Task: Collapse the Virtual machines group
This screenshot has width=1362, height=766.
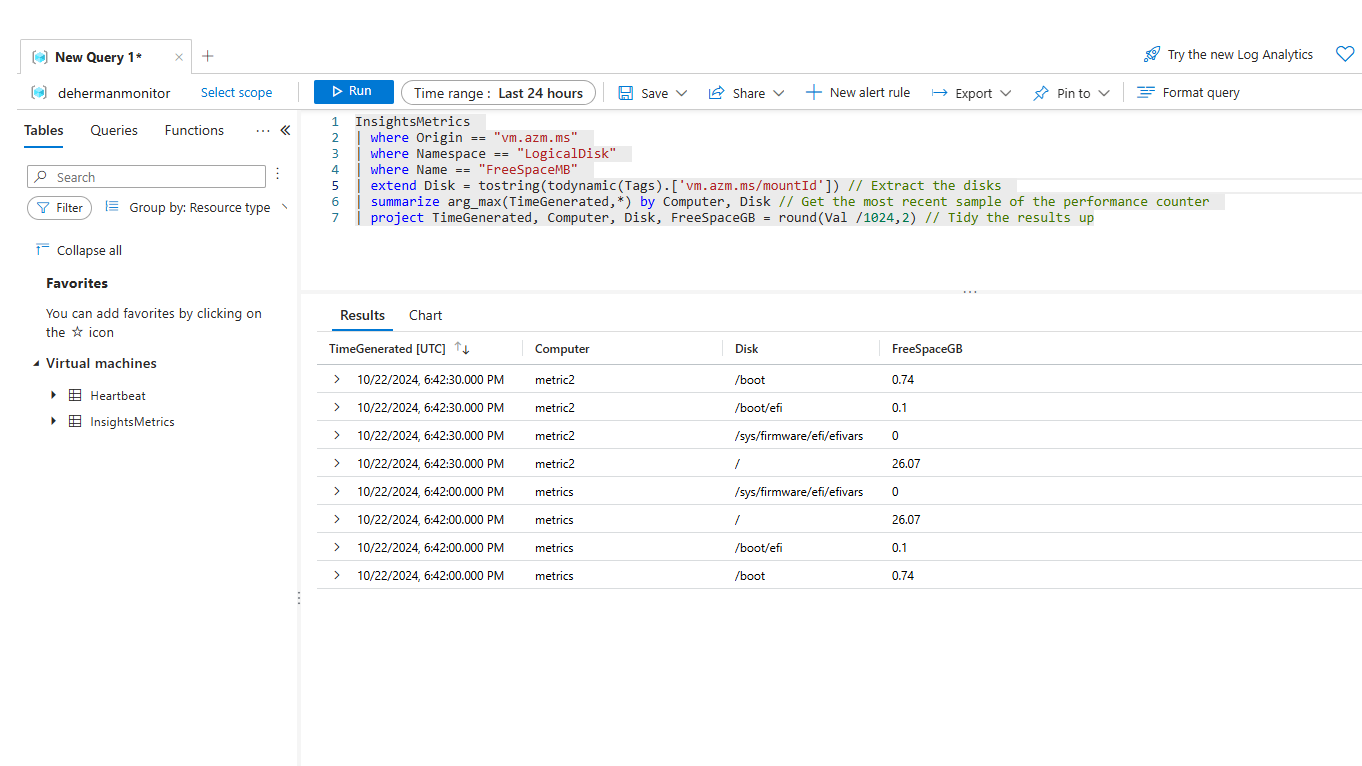Action: tap(37, 364)
